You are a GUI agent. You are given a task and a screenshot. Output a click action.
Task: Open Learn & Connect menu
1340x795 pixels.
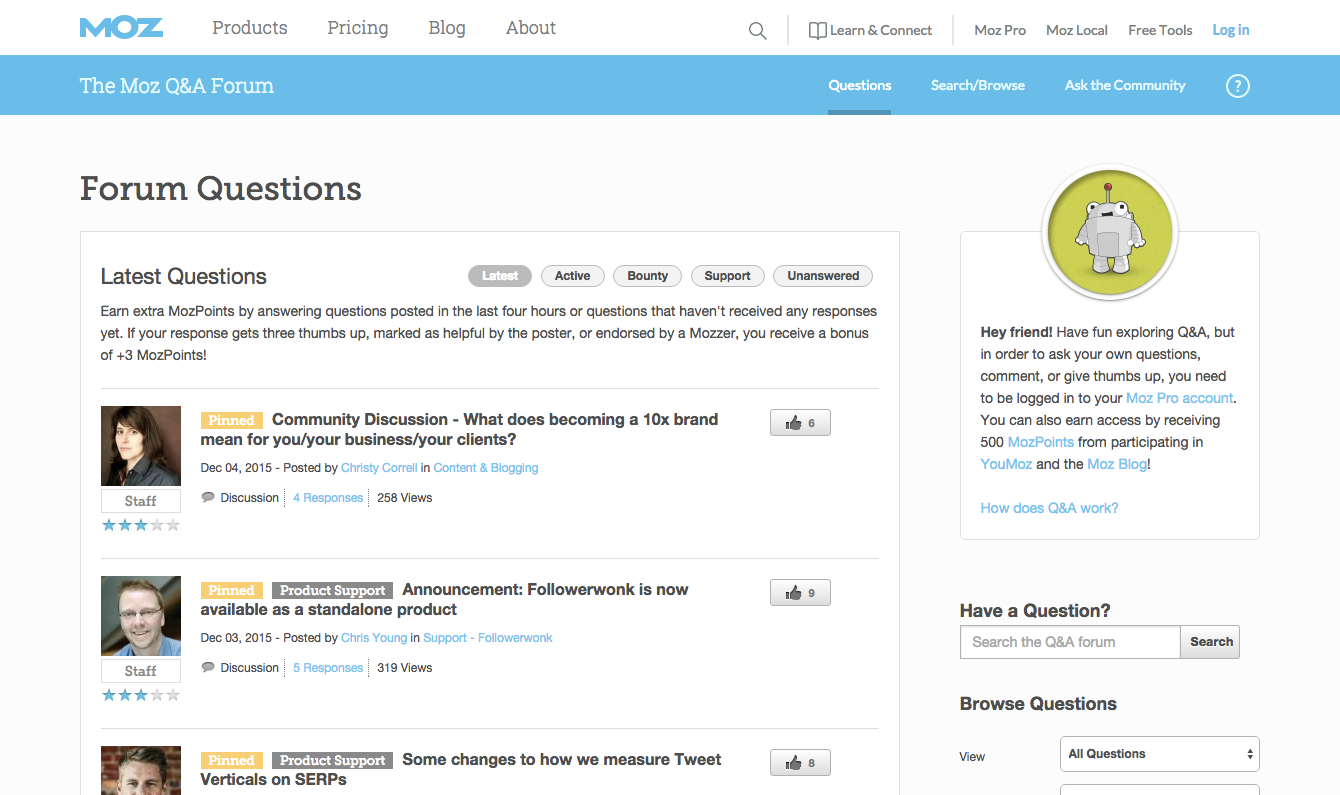point(870,31)
